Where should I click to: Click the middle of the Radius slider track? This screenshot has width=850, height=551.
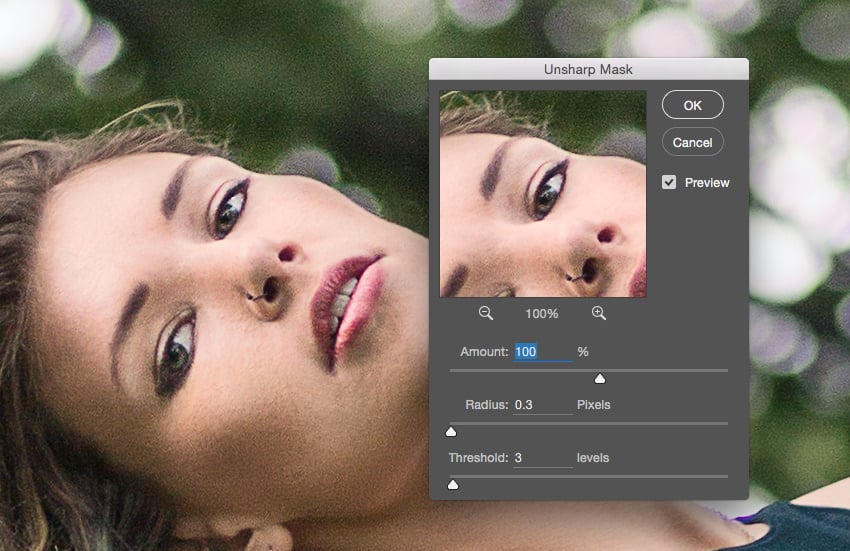point(589,423)
